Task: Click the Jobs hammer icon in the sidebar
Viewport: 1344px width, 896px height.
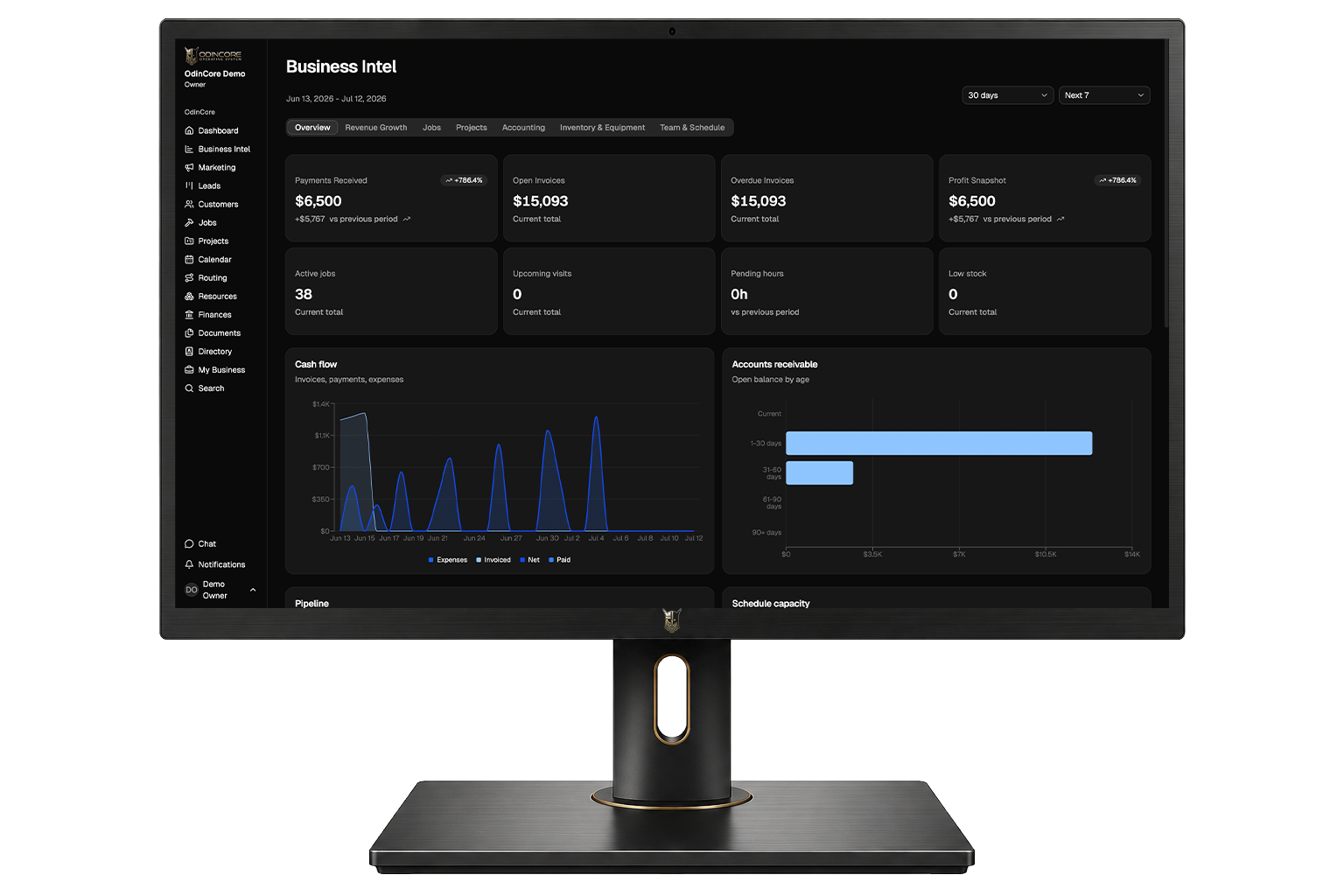Action: point(189,222)
